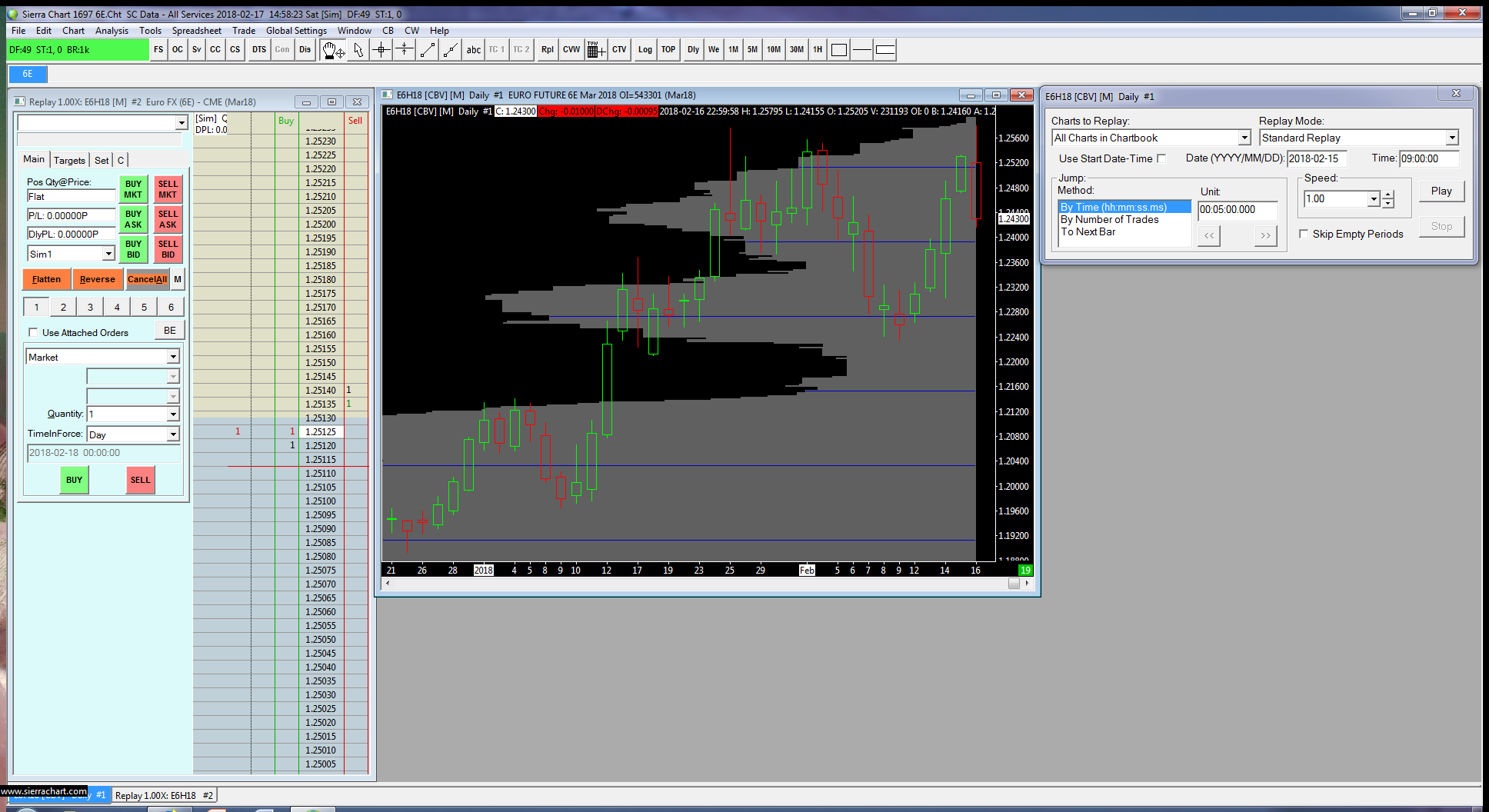Viewport: 1489px width, 812px height.
Task: Click the Dis disconnect toolbar button
Action: click(x=305, y=50)
